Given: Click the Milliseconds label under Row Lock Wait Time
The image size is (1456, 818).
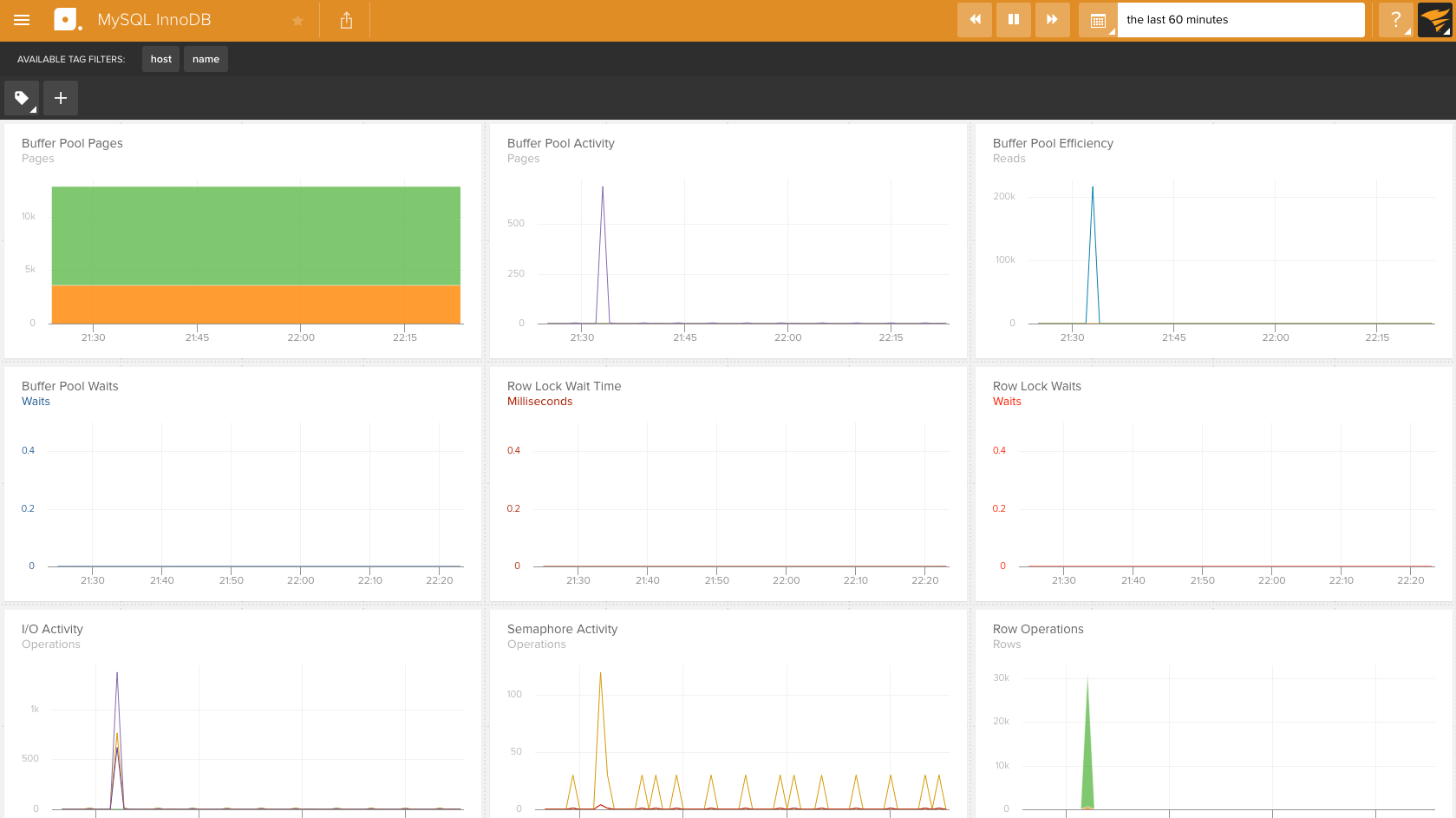Looking at the screenshot, I should click(539, 402).
